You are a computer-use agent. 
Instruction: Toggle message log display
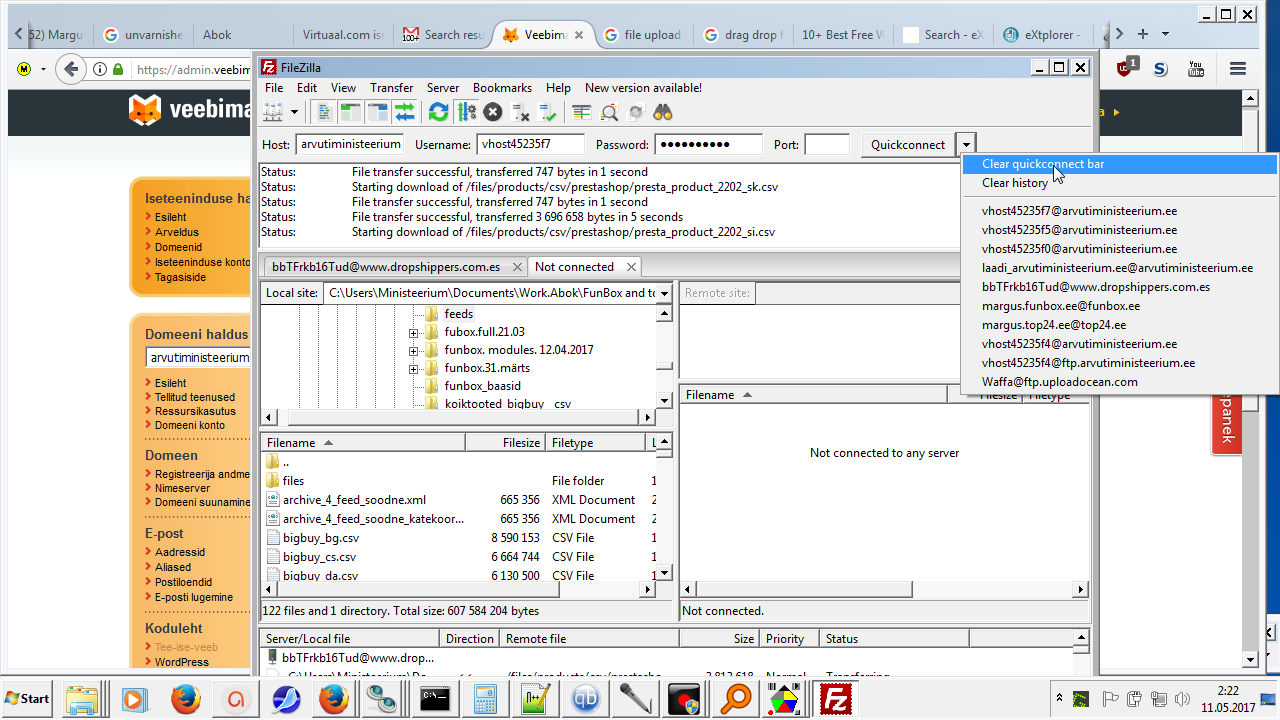(x=324, y=112)
